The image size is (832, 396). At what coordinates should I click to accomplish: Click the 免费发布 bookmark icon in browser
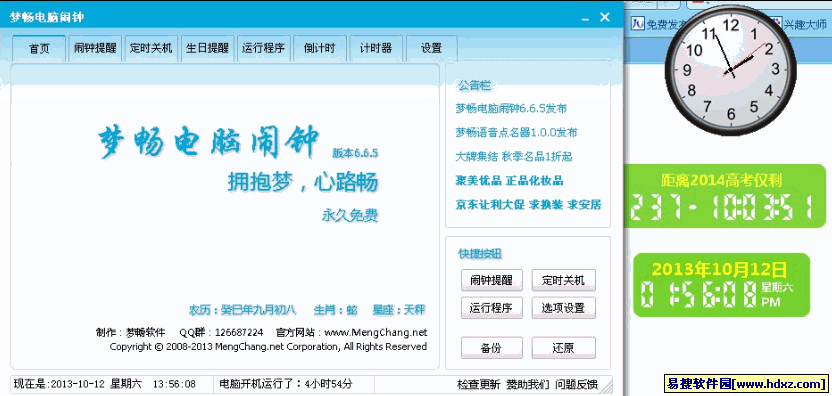pos(639,24)
